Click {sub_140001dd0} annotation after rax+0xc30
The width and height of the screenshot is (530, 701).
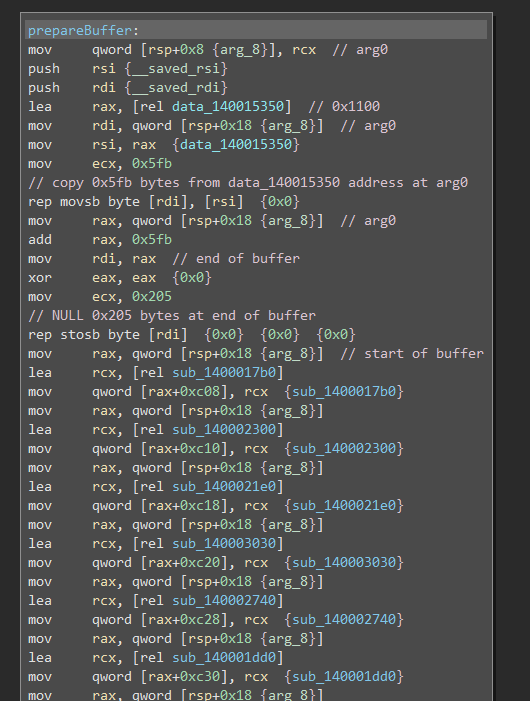(x=344, y=676)
